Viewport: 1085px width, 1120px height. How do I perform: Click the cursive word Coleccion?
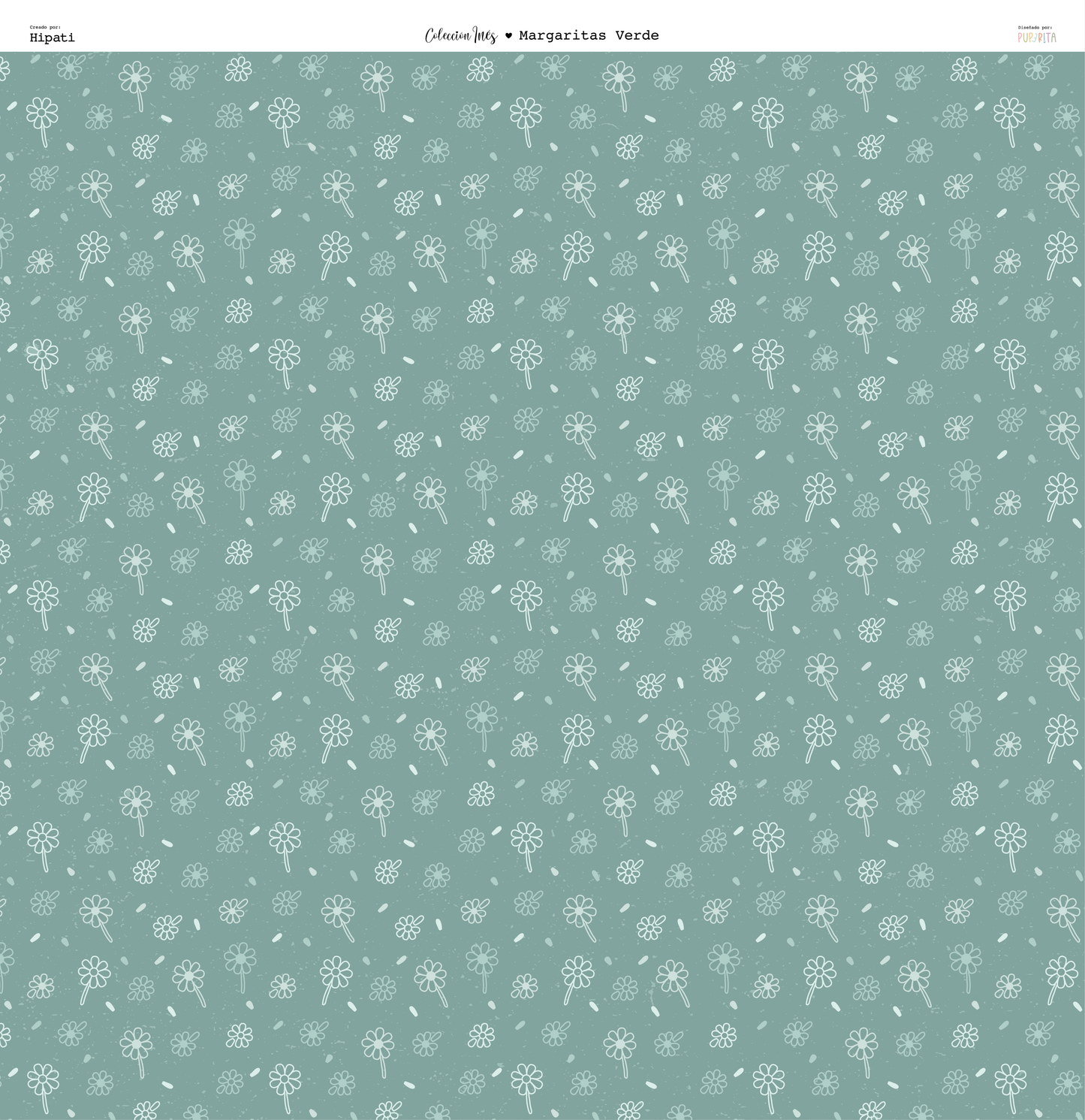448,35
